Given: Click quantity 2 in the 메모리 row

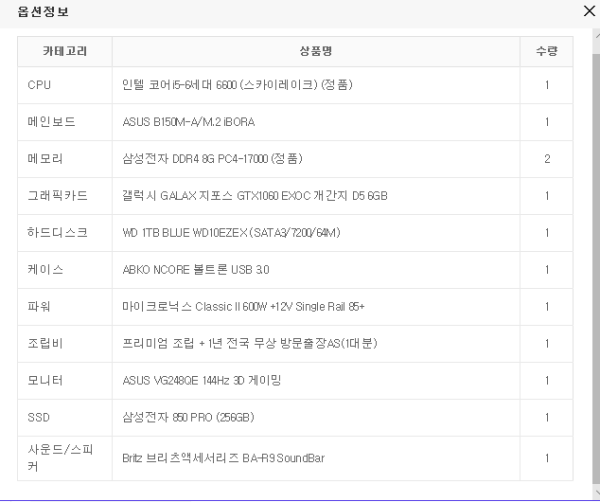Looking at the screenshot, I should click(547, 159).
